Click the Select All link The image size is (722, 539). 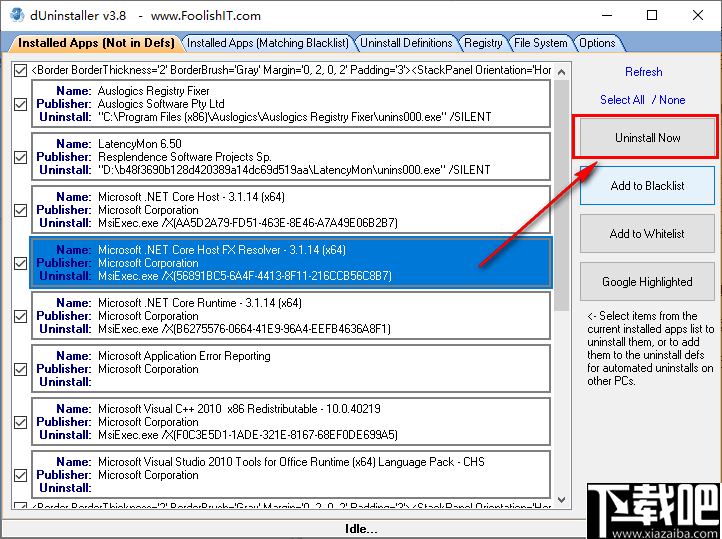tap(622, 100)
